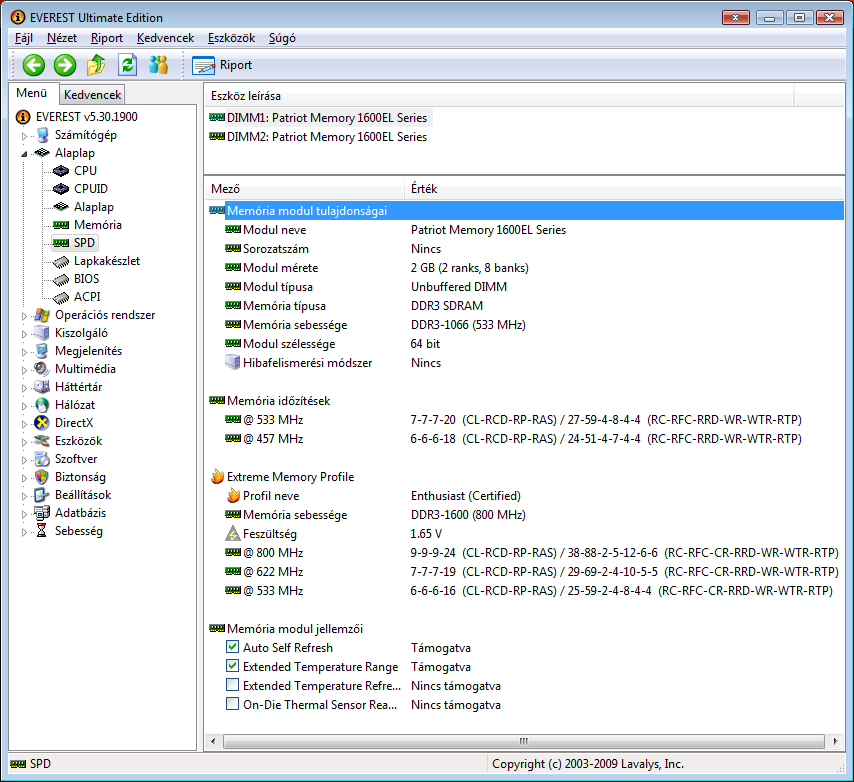Image resolution: width=854 pixels, height=782 pixels.
Task: Open the users icon in the toolbar
Action: coord(158,65)
